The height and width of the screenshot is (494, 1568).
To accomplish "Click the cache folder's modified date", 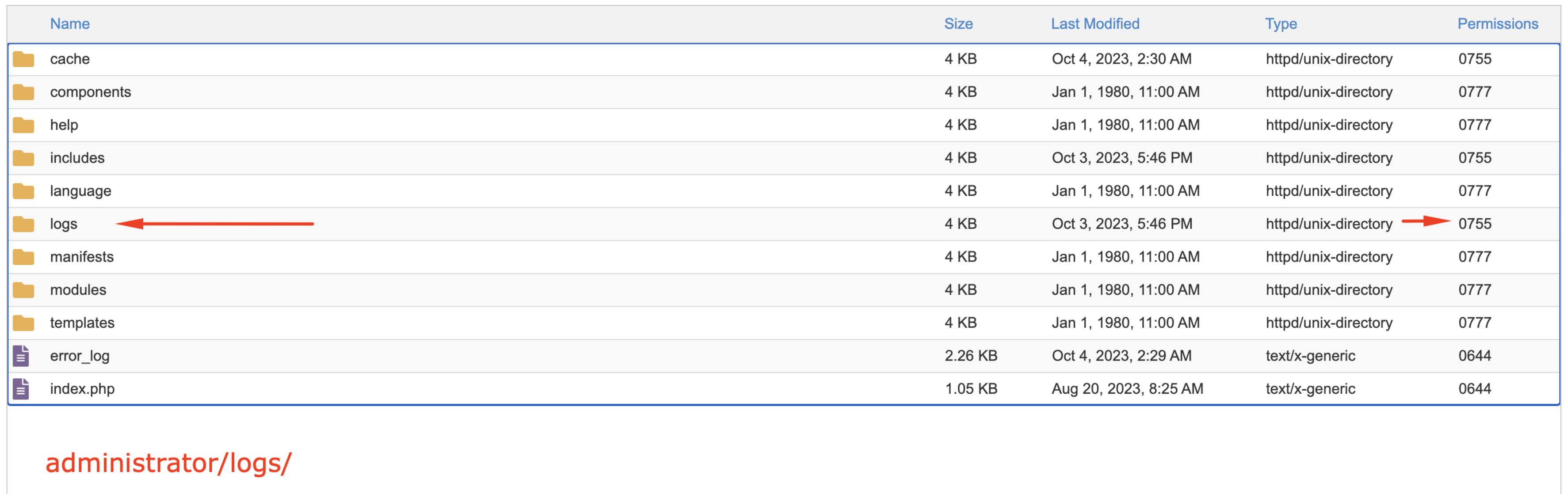I will [1121, 59].
